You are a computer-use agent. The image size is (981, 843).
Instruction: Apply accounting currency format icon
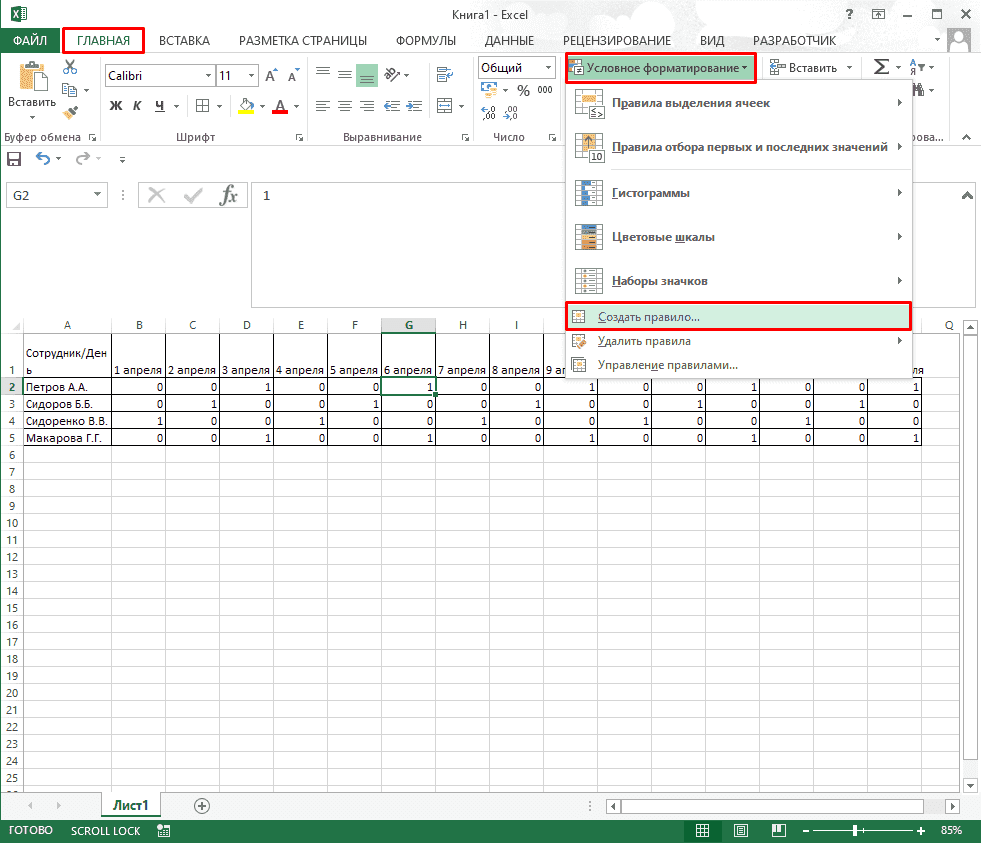[x=489, y=89]
